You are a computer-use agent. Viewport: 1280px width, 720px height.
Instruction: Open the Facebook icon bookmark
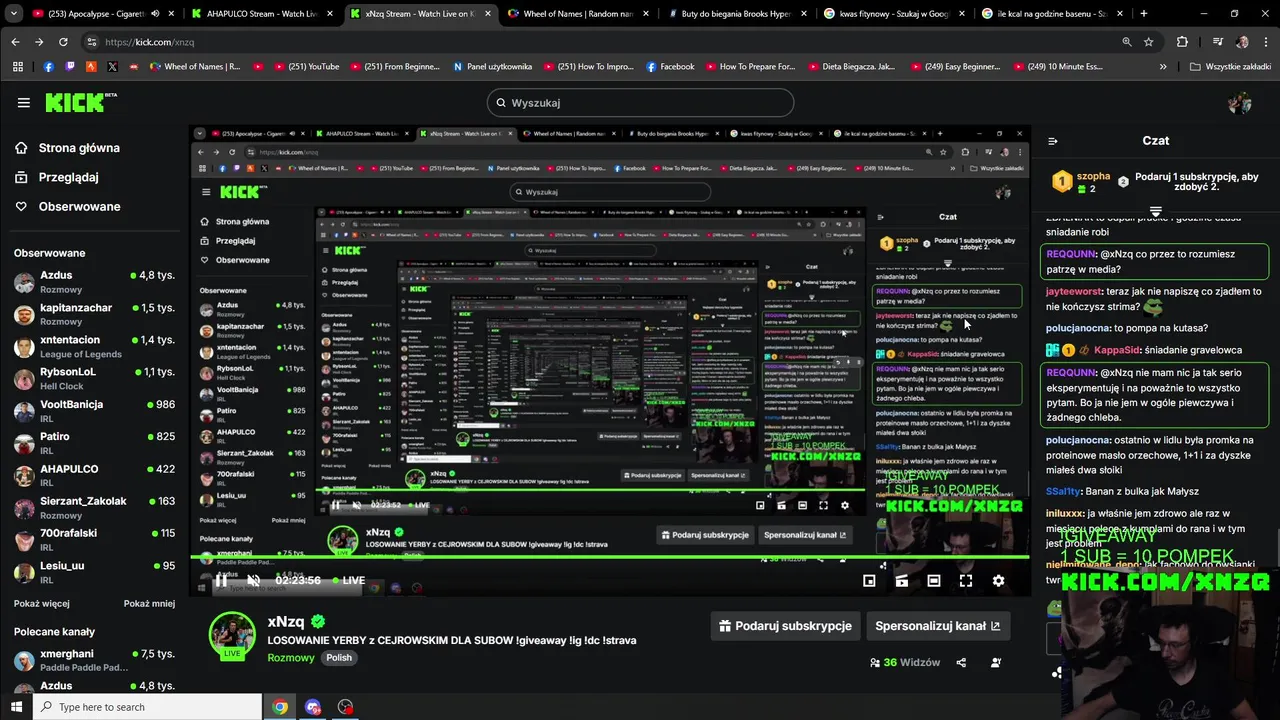[x=48, y=67]
